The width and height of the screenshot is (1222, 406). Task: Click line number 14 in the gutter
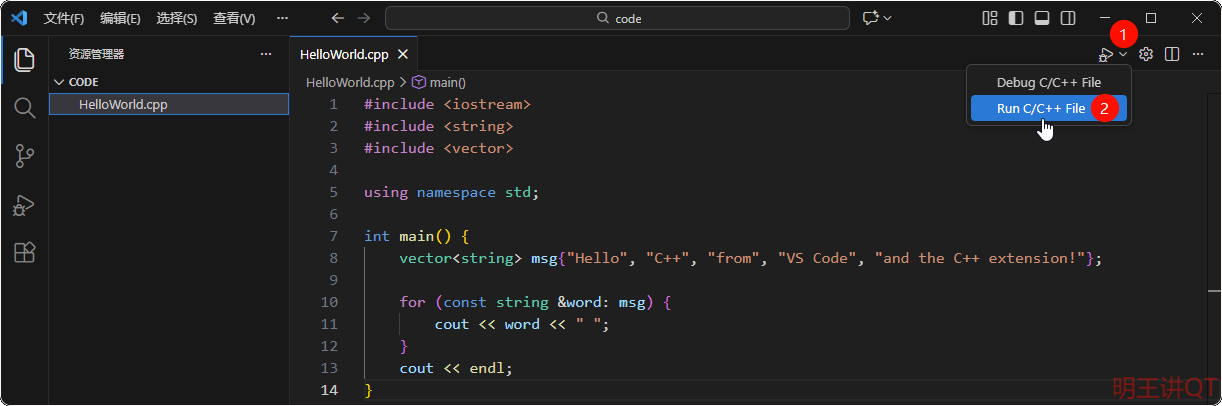[x=330, y=390]
